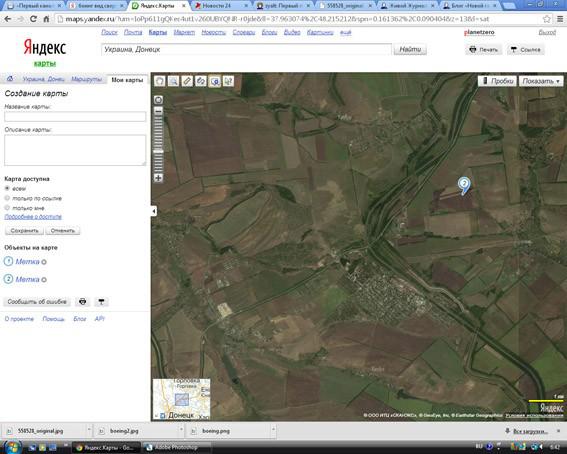The image size is (567, 454).
Task: Select 'только по ссылке' radio option
Action: [x=7, y=198]
